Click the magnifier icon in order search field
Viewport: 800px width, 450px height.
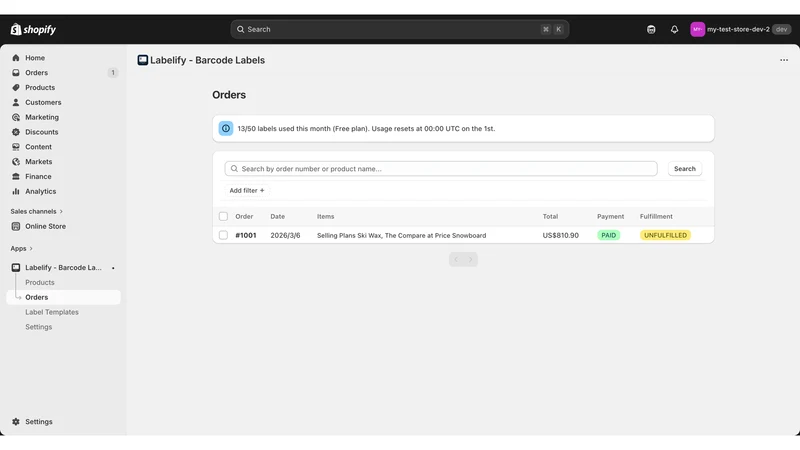coord(234,169)
